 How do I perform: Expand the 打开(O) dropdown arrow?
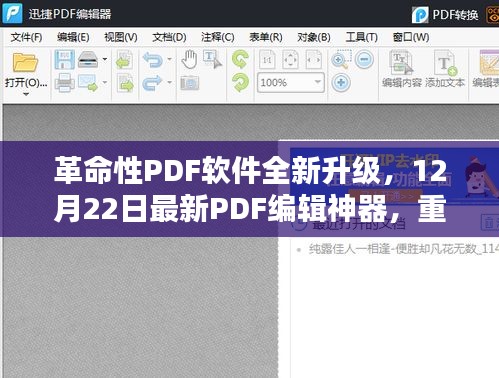[26, 94]
